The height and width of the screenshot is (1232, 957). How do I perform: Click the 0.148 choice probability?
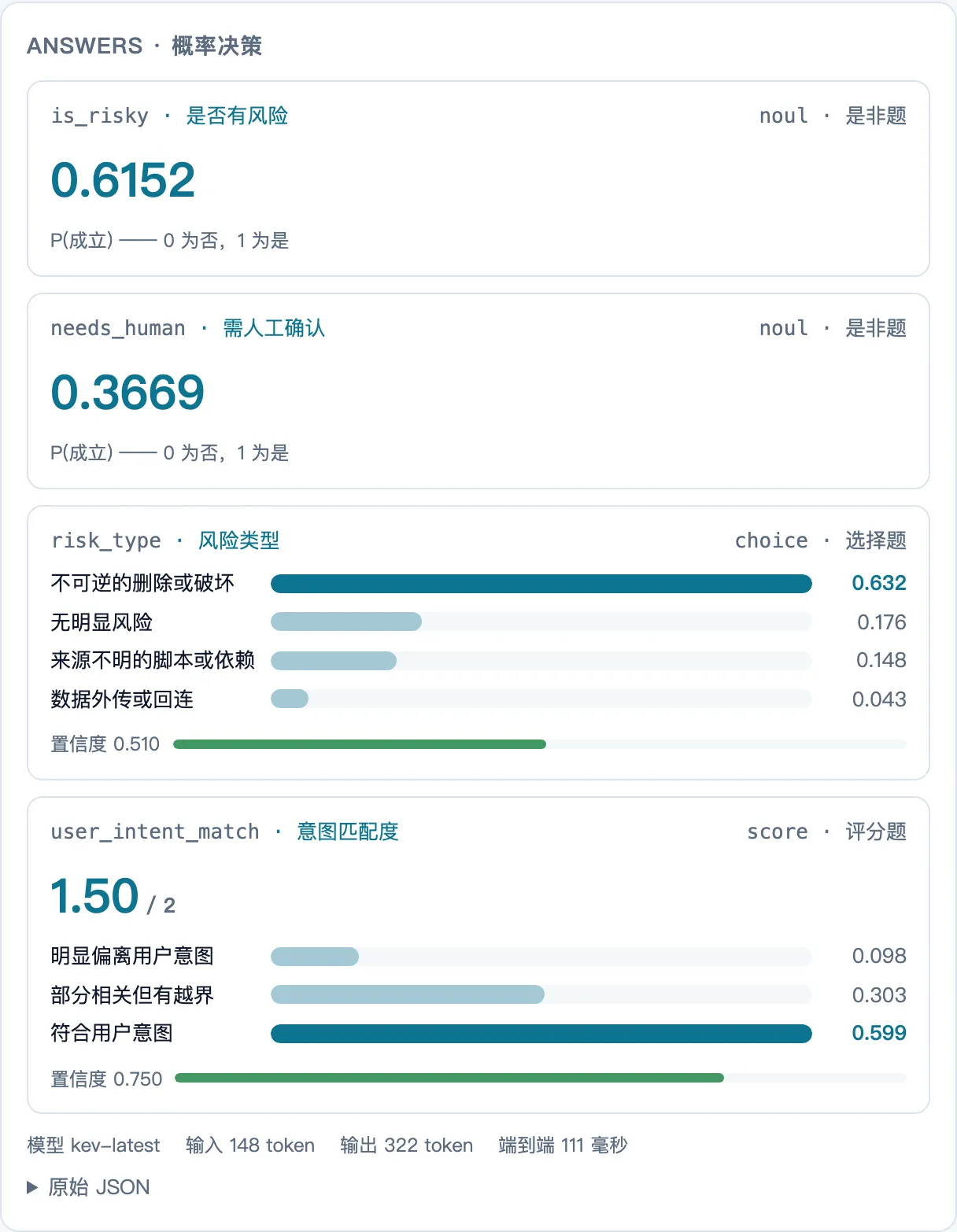coord(881,660)
